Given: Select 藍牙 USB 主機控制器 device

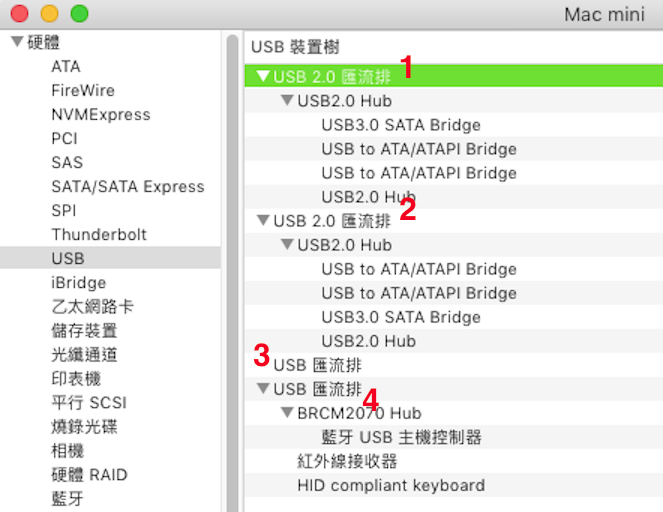Looking at the screenshot, I should [x=401, y=437].
